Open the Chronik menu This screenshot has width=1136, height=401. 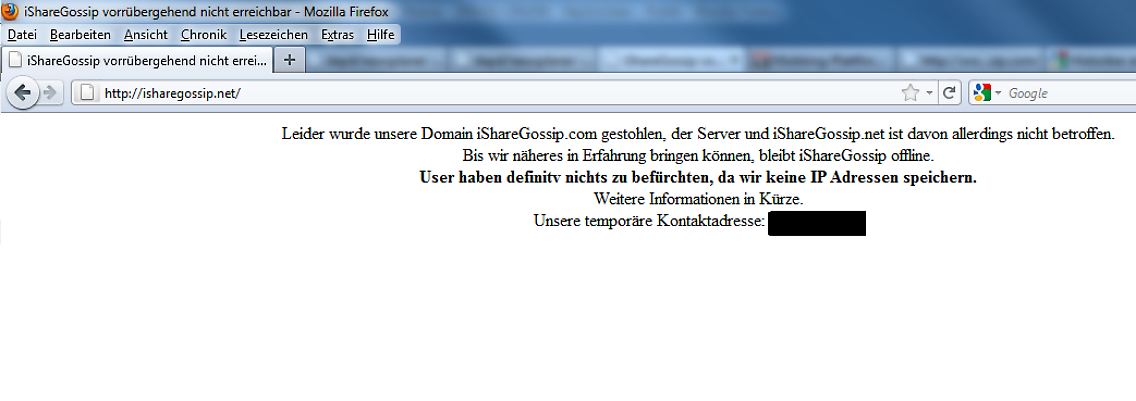[x=204, y=35]
